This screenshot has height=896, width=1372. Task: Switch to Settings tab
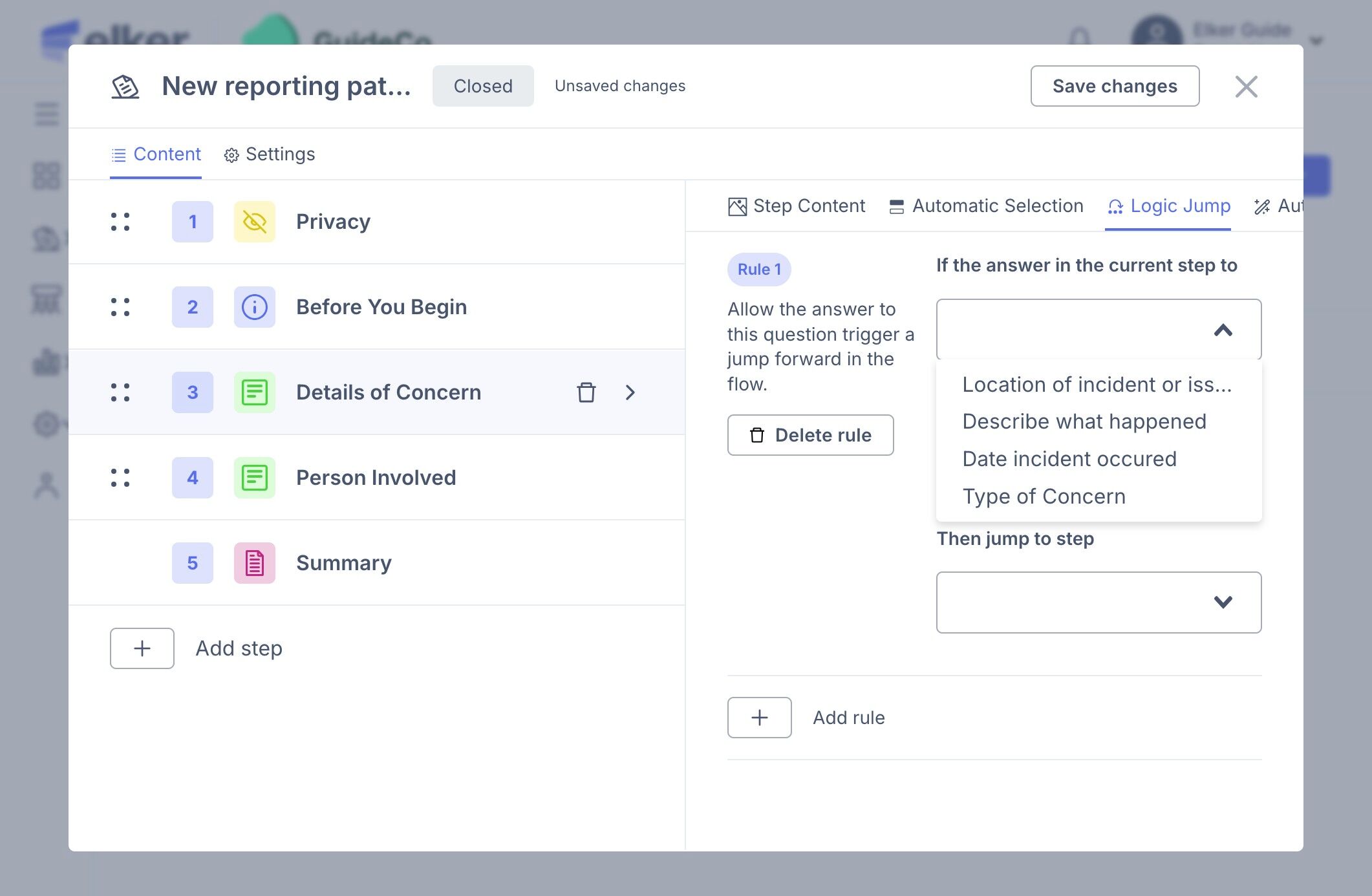click(x=270, y=155)
